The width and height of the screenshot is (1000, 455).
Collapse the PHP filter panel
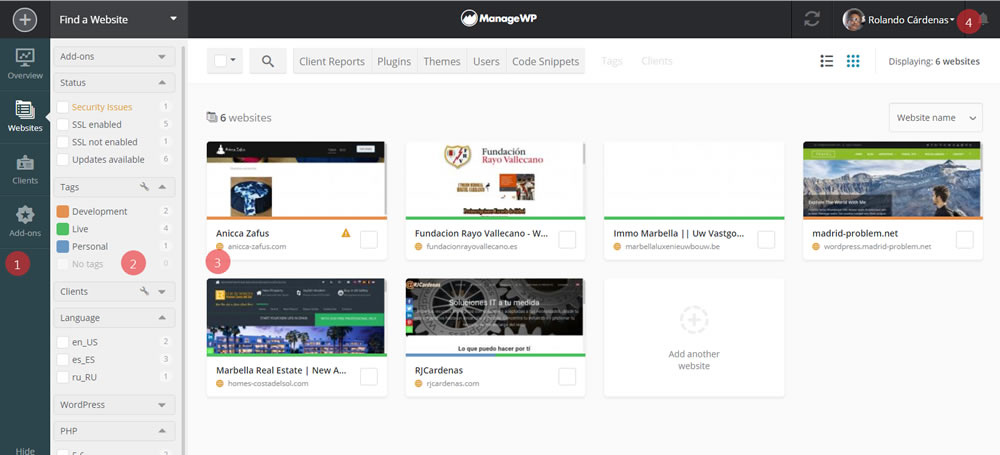(114, 431)
